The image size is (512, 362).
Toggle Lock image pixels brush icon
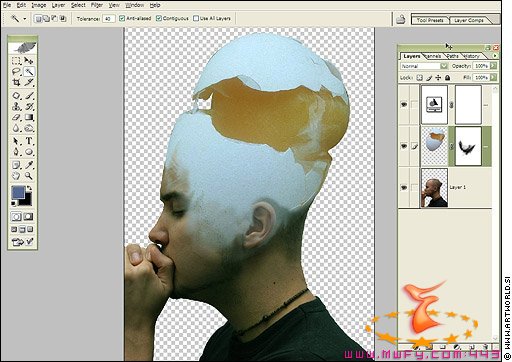(x=429, y=78)
